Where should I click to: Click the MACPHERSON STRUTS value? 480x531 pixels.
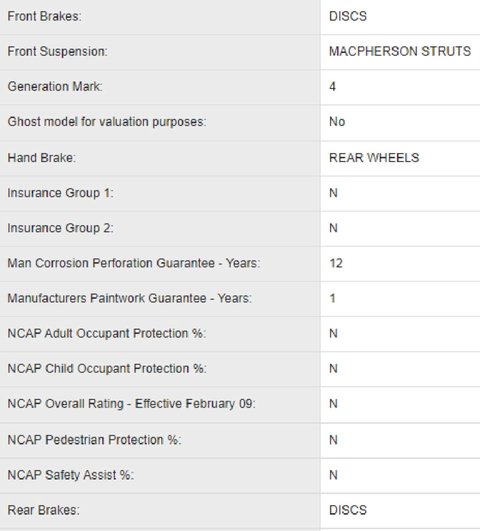tap(400, 51)
